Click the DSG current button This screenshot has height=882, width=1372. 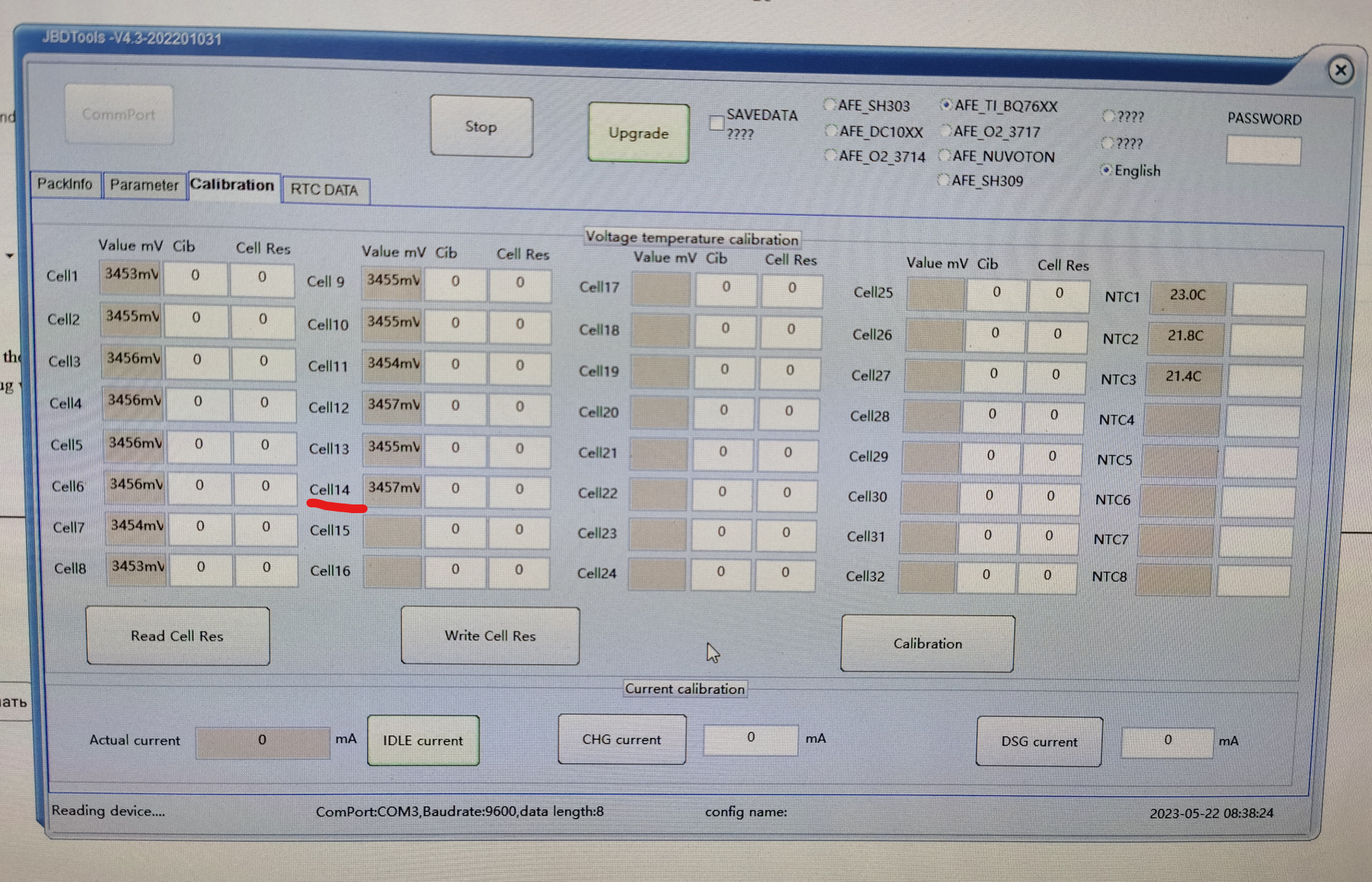click(x=1039, y=741)
